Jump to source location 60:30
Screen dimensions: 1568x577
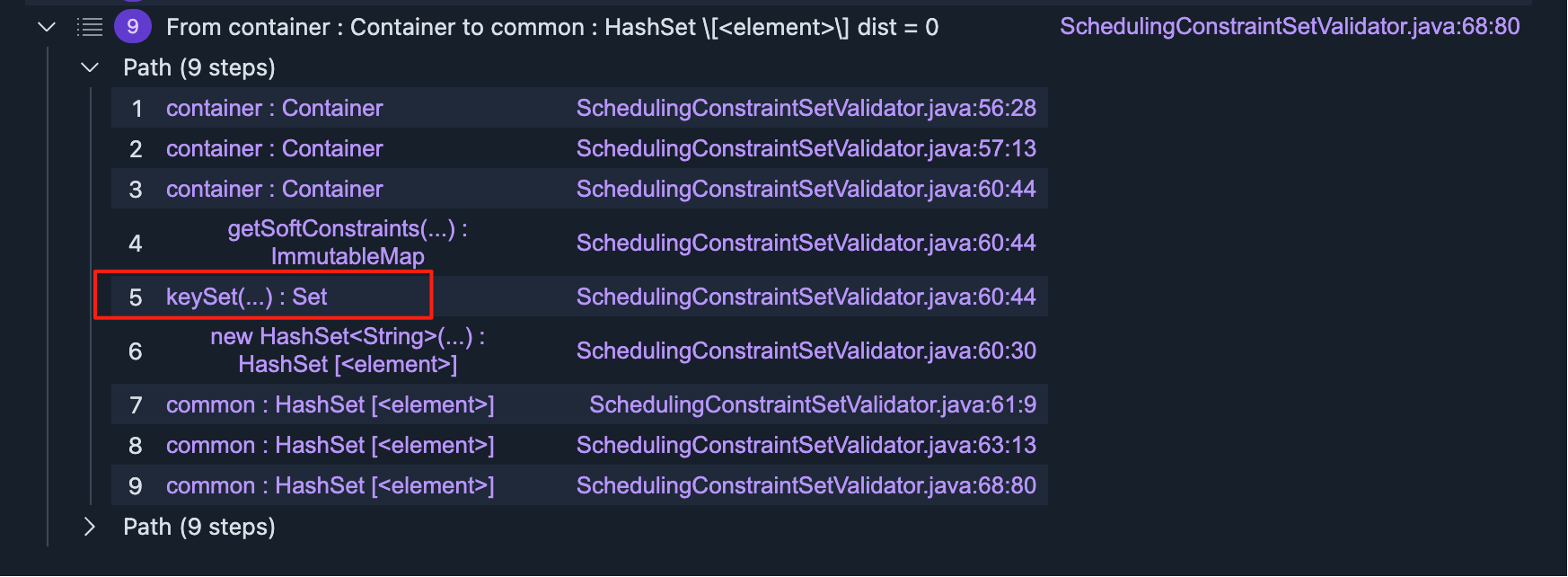806,351
